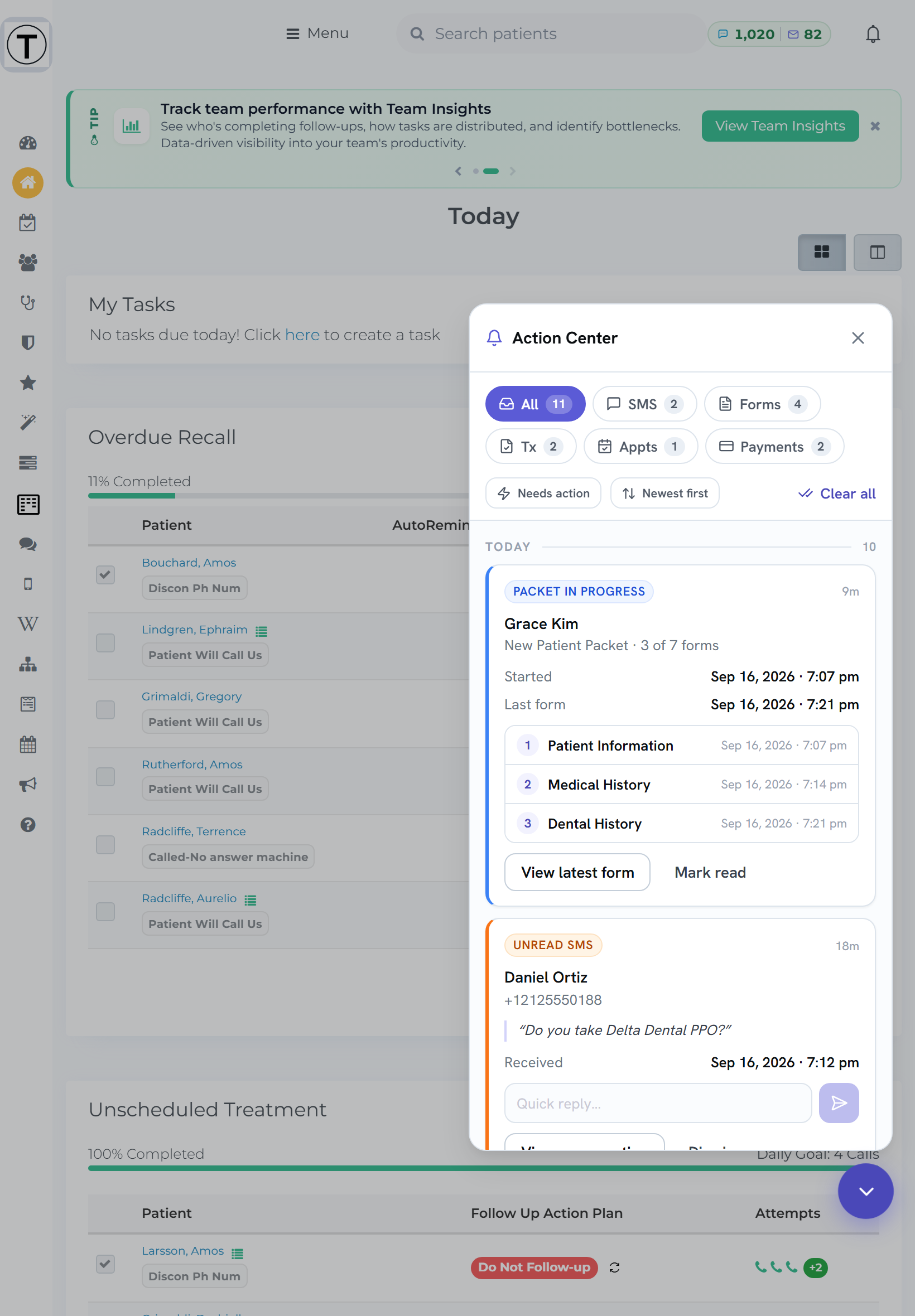Open the calendar-check sidebar icon
Image resolution: width=915 pixels, height=1316 pixels.
tap(27, 222)
